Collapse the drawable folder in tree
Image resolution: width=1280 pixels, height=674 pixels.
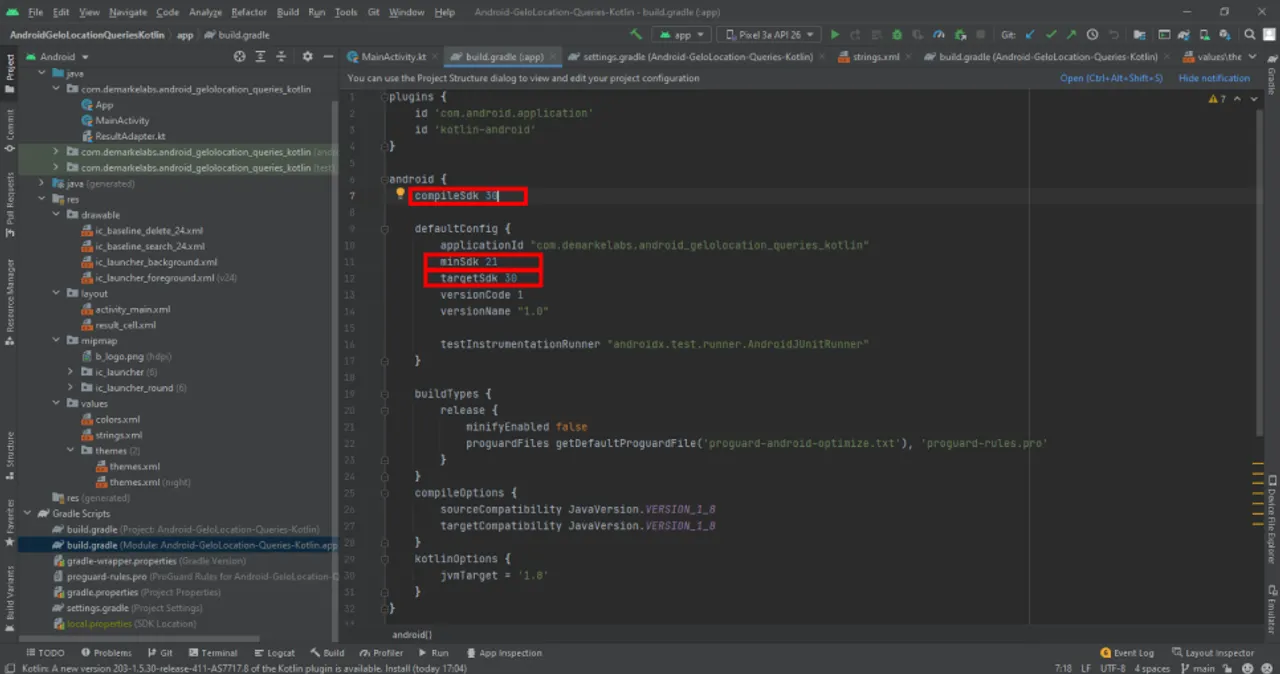(x=56, y=215)
